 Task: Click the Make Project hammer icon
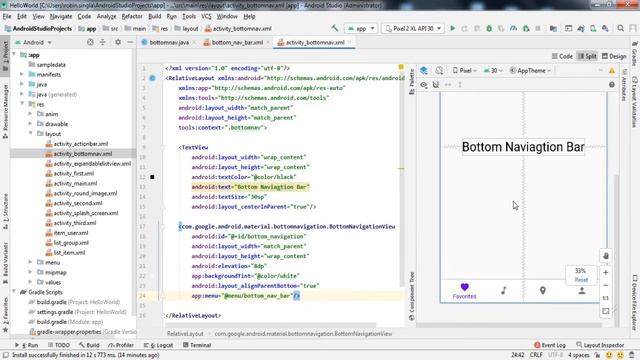click(335, 28)
